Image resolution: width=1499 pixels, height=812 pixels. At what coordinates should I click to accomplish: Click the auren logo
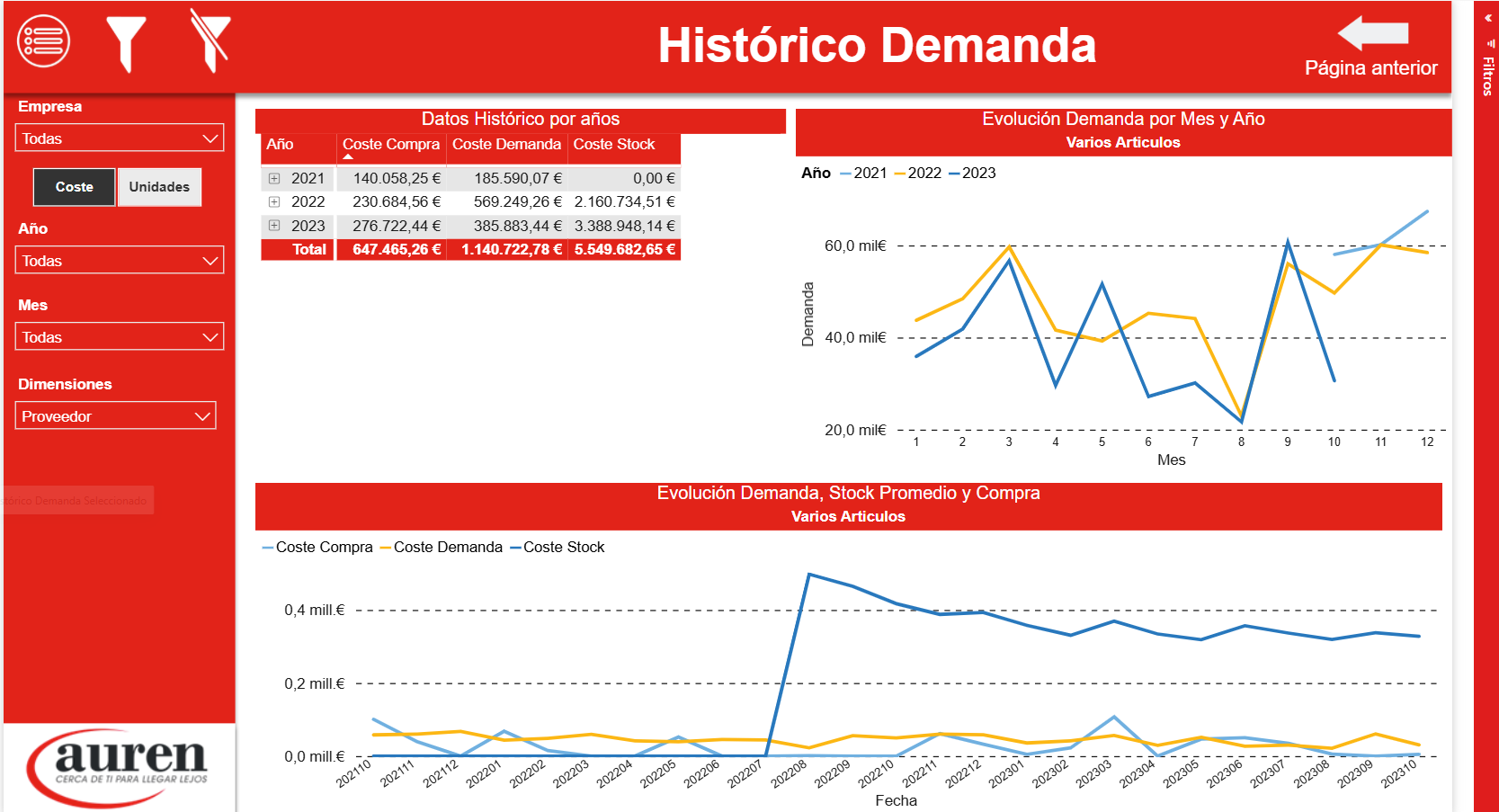(x=120, y=767)
